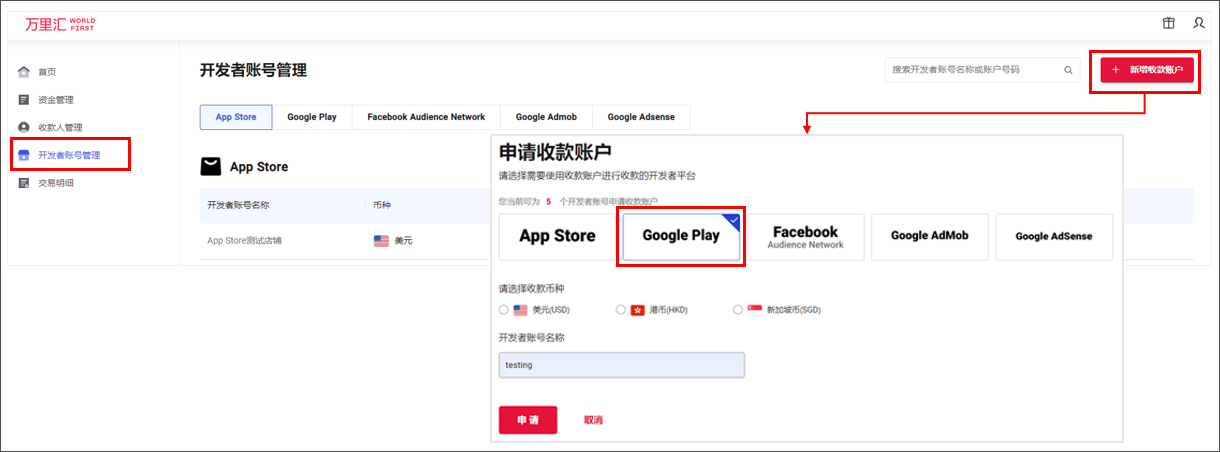Open 资金管理 in the sidebar
1220x452 pixels.
pos(56,100)
